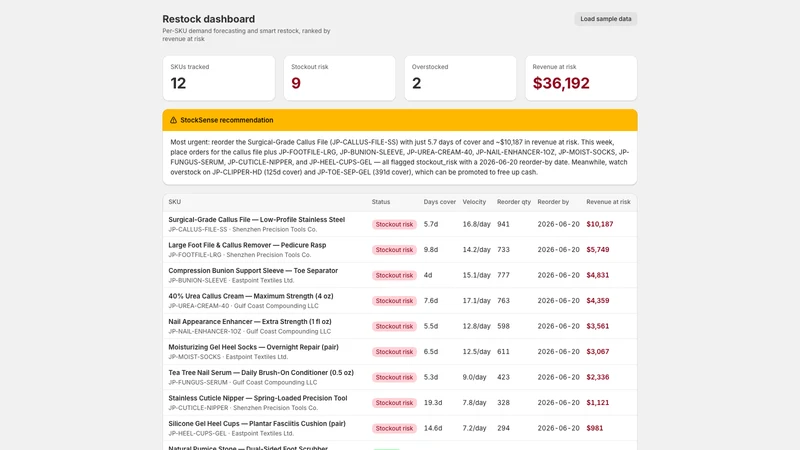The height and width of the screenshot is (450, 800).
Task: Click the Revenue at risk column header
Action: [608, 202]
